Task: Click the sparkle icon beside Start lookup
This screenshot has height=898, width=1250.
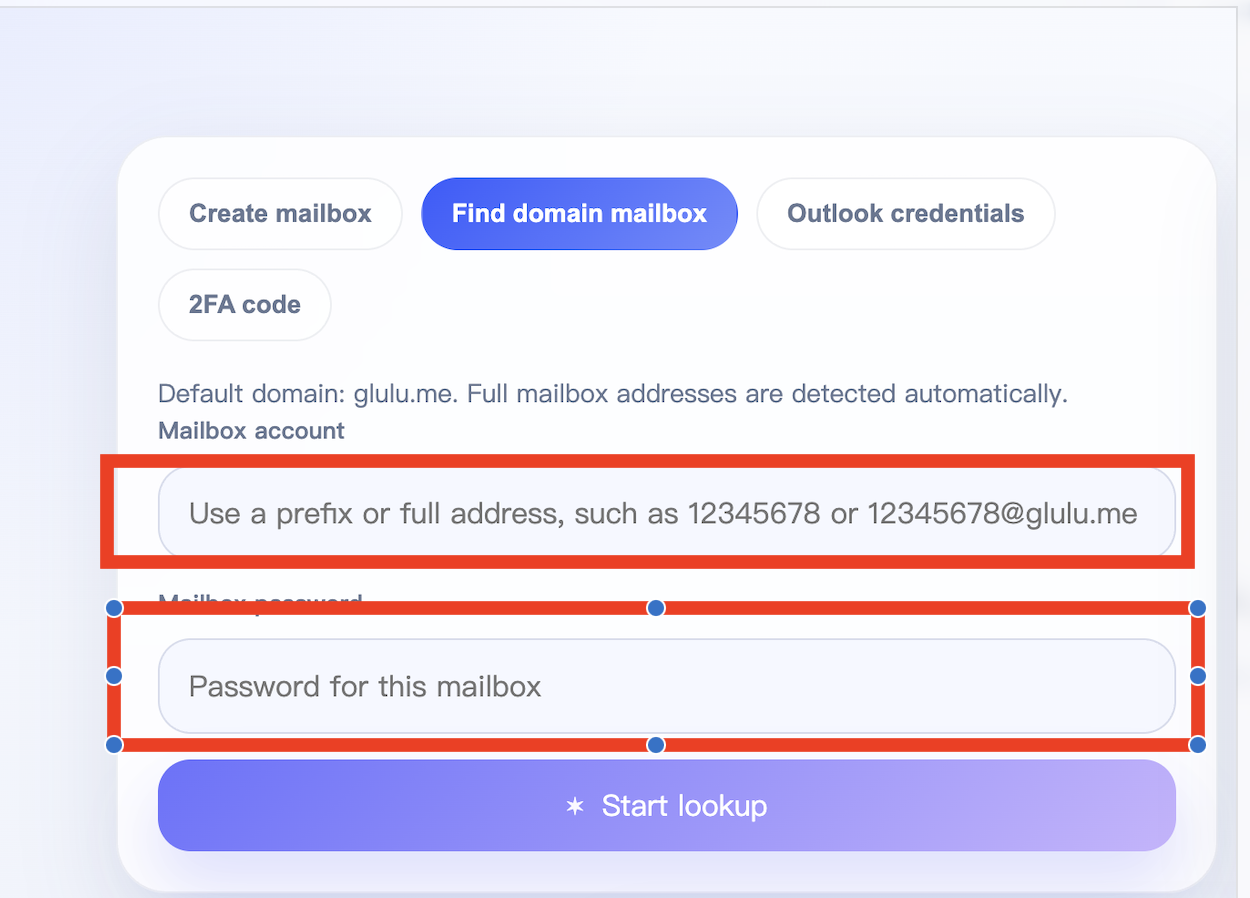Action: [x=575, y=806]
